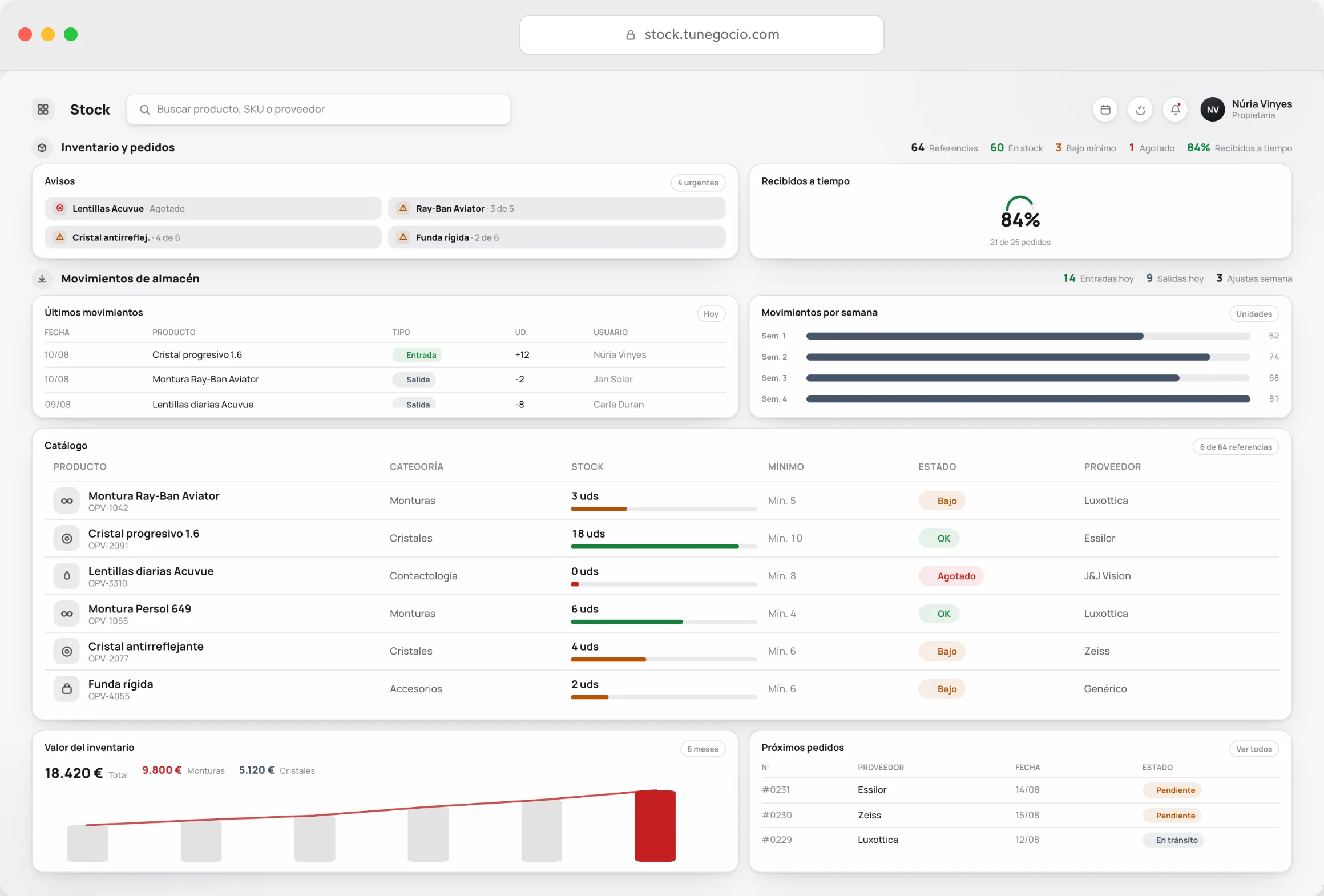Click the download icon beside Movimientos de almacén
Viewport: 1324px width, 896px height.
coord(42,279)
